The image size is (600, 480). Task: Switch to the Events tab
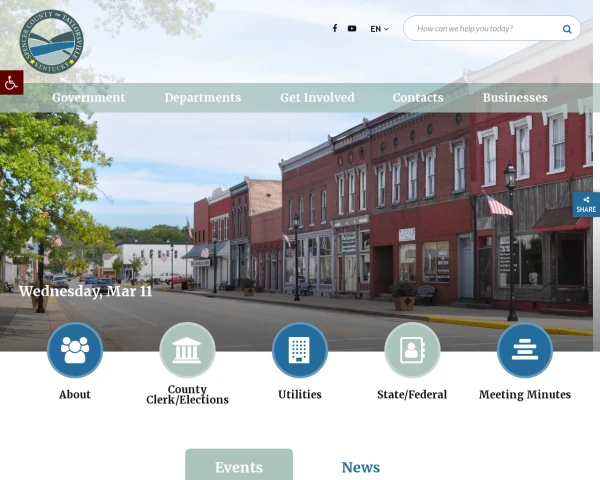[x=239, y=466]
